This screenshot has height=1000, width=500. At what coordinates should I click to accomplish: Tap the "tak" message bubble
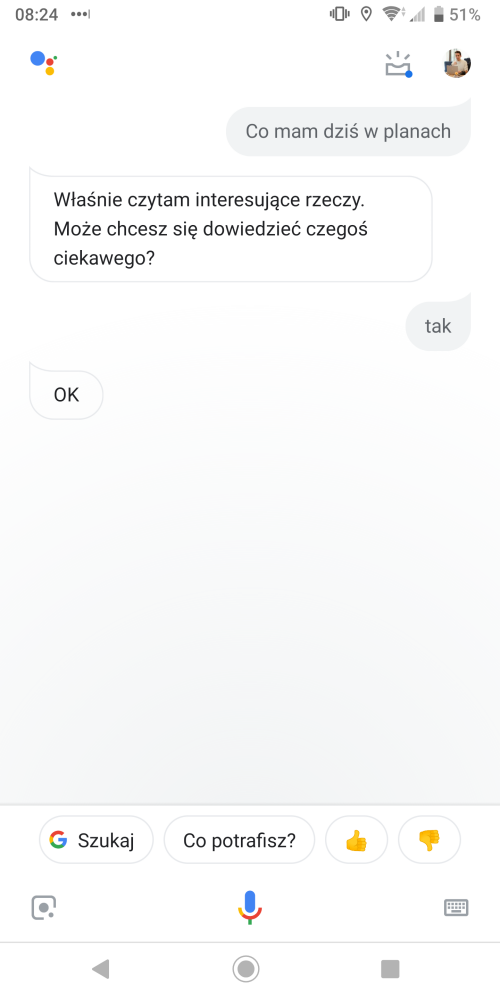coord(438,326)
